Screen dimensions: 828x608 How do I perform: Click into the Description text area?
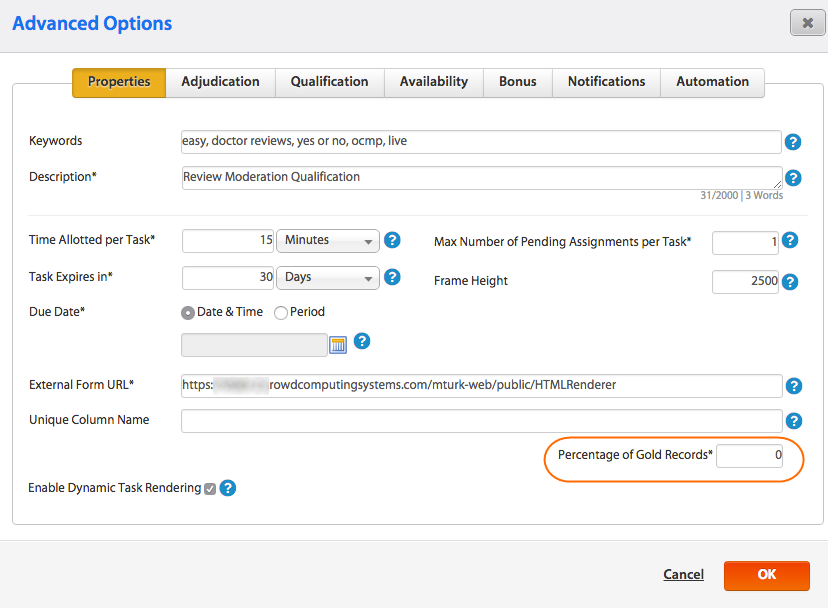click(x=482, y=177)
